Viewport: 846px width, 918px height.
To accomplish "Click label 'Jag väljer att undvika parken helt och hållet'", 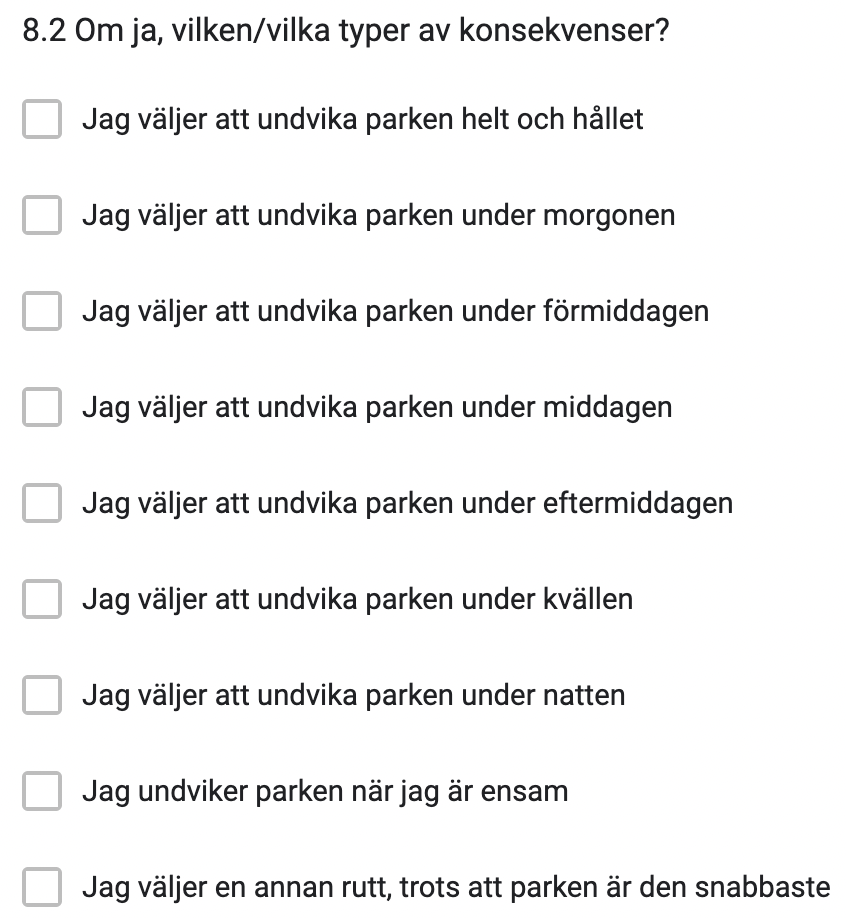I will pyautogui.click(x=362, y=120).
